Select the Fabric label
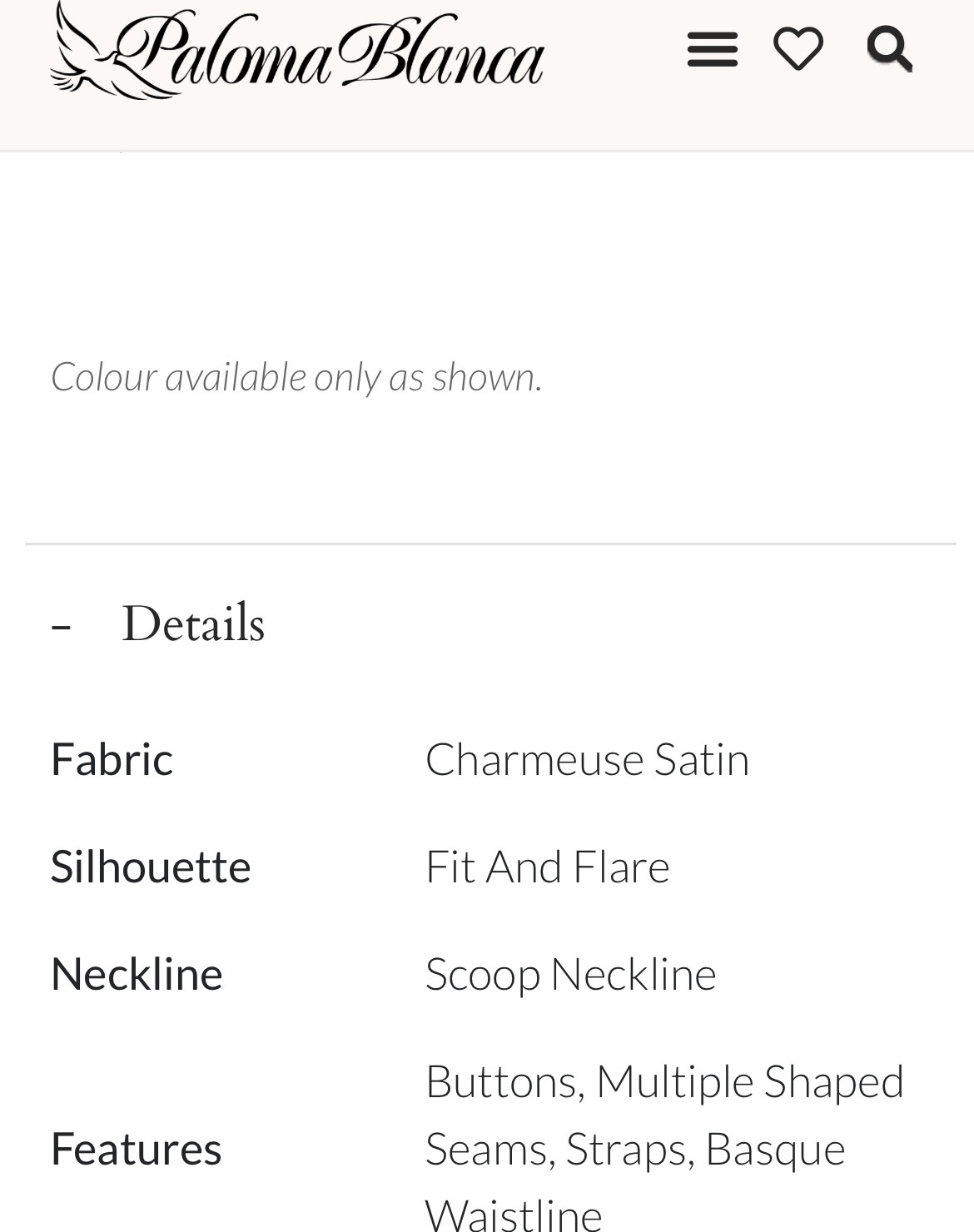The width and height of the screenshot is (974, 1232). [x=112, y=758]
